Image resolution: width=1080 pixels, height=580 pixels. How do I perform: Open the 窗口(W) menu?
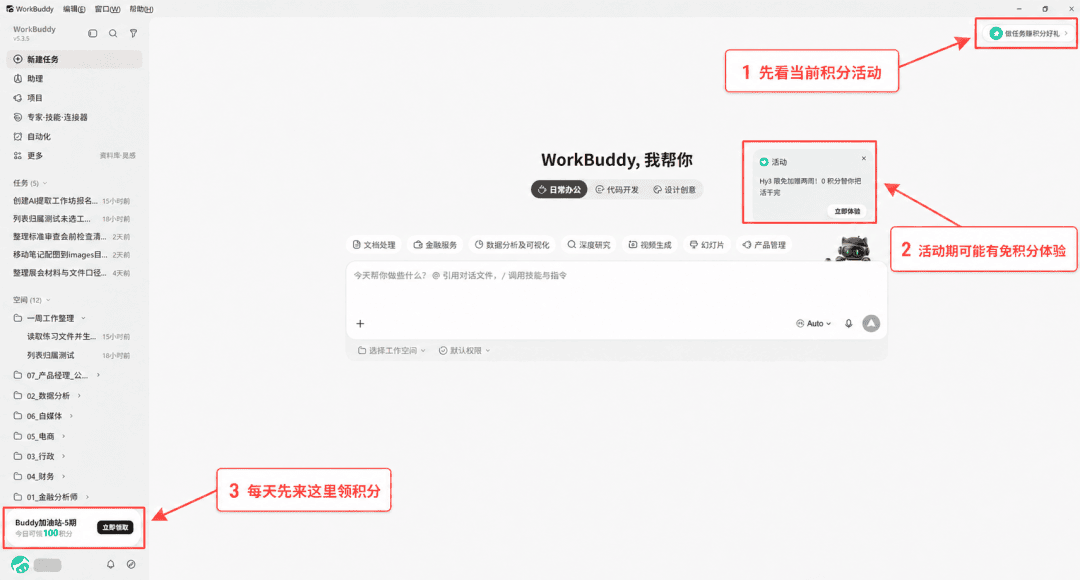pos(107,9)
